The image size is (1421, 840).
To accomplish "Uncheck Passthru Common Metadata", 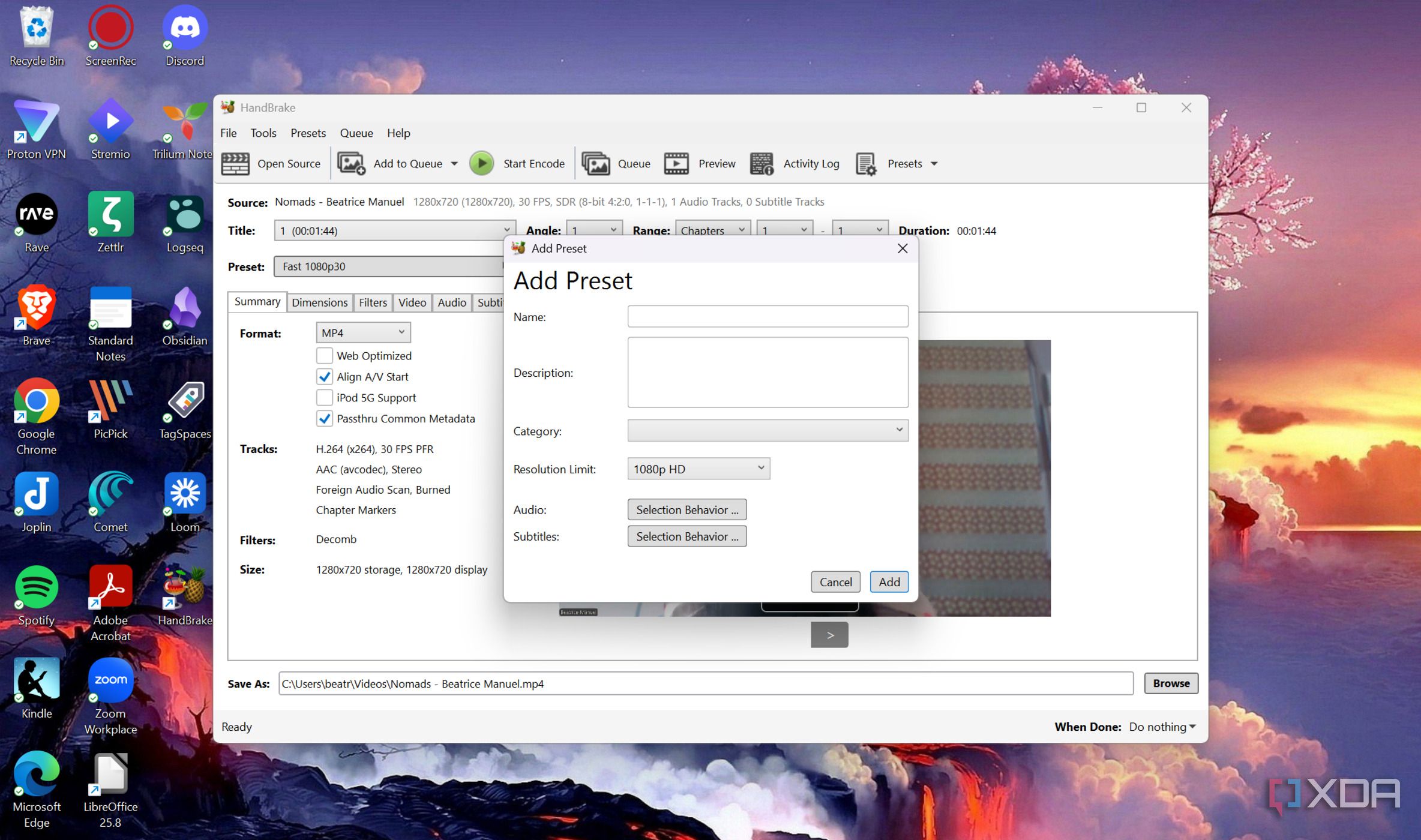I will (x=324, y=419).
